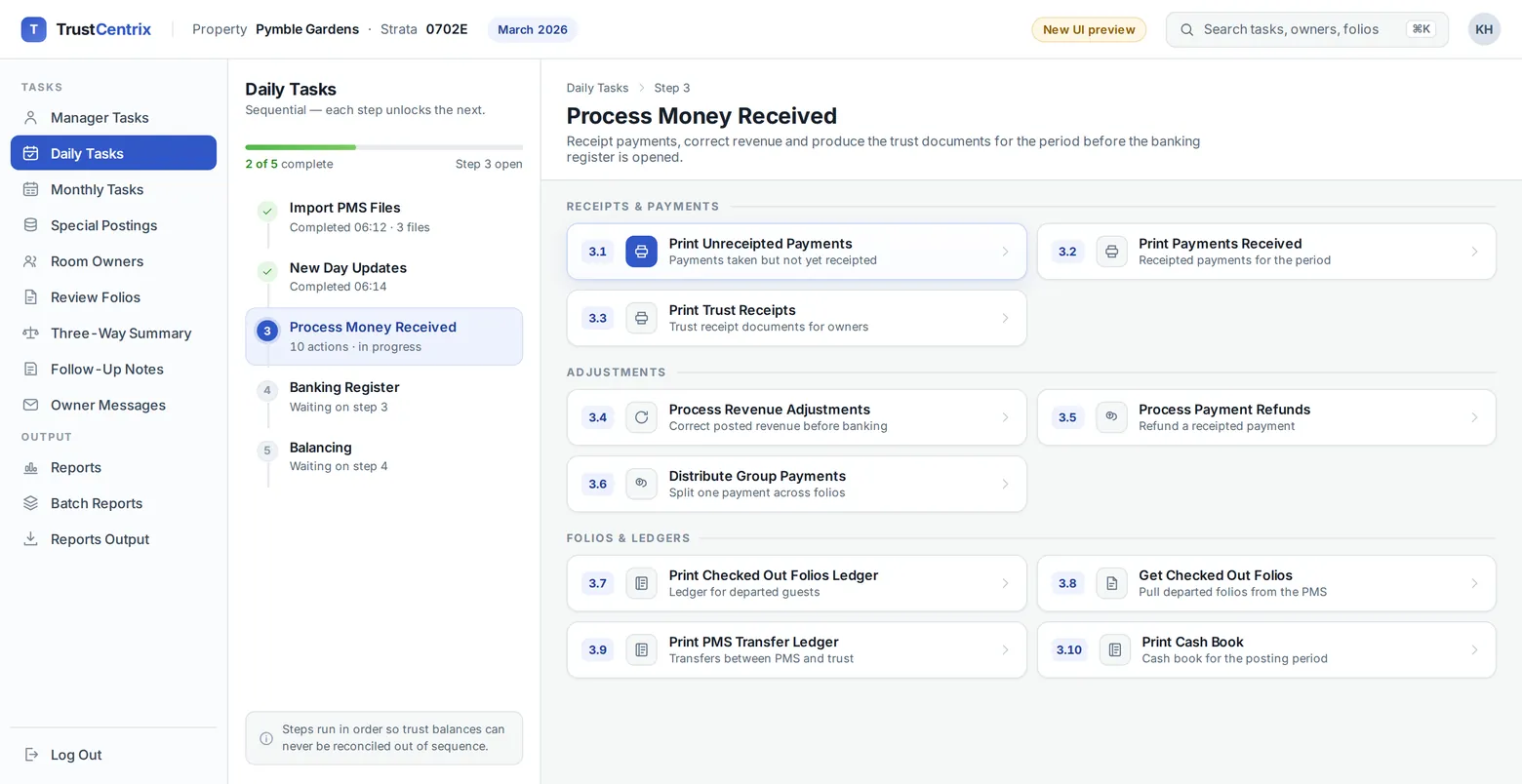Click the Process Money Received step 3
The image size is (1522, 784).
pos(383,336)
